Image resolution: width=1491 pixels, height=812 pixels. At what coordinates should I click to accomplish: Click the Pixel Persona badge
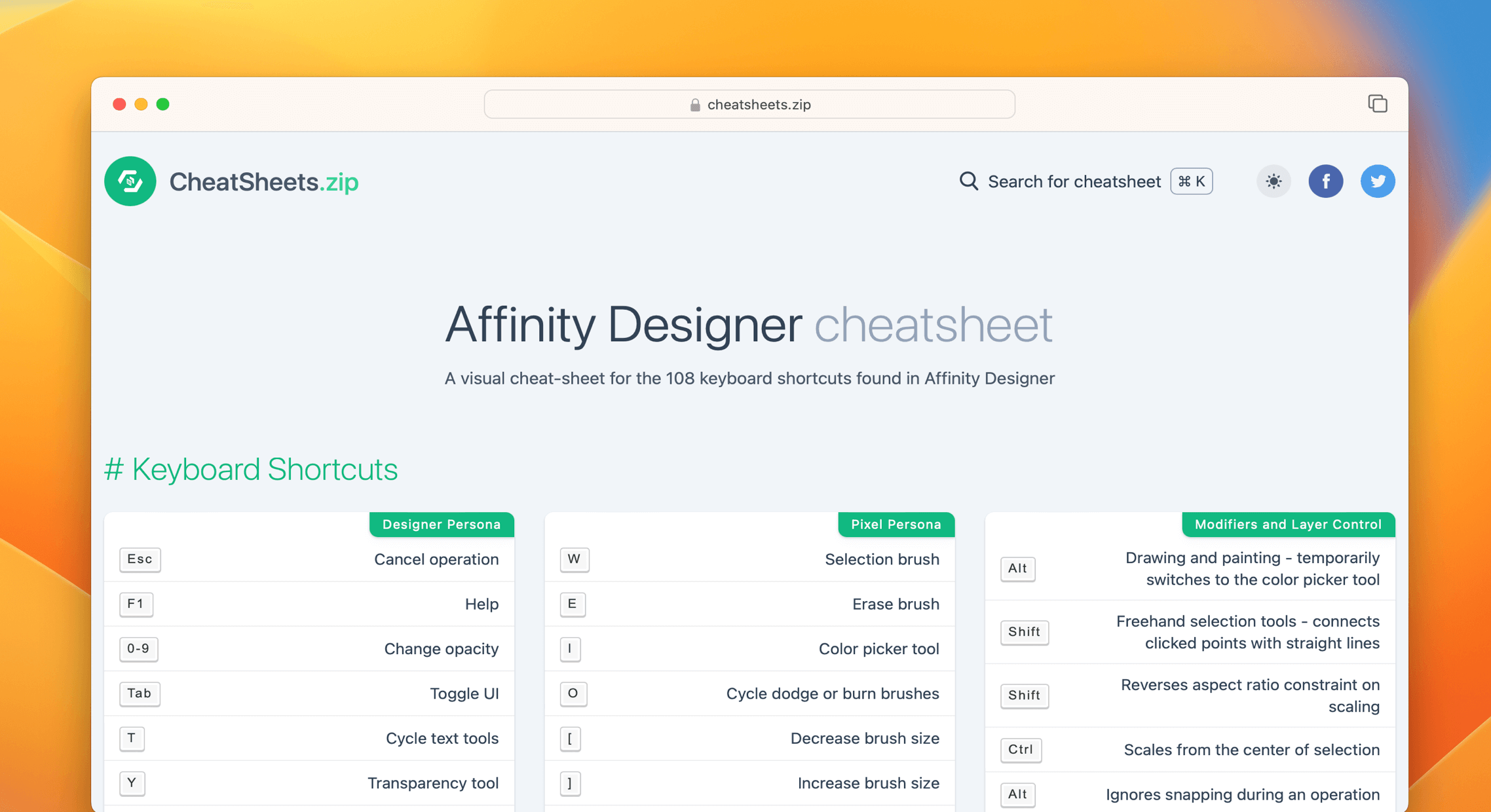coord(896,525)
